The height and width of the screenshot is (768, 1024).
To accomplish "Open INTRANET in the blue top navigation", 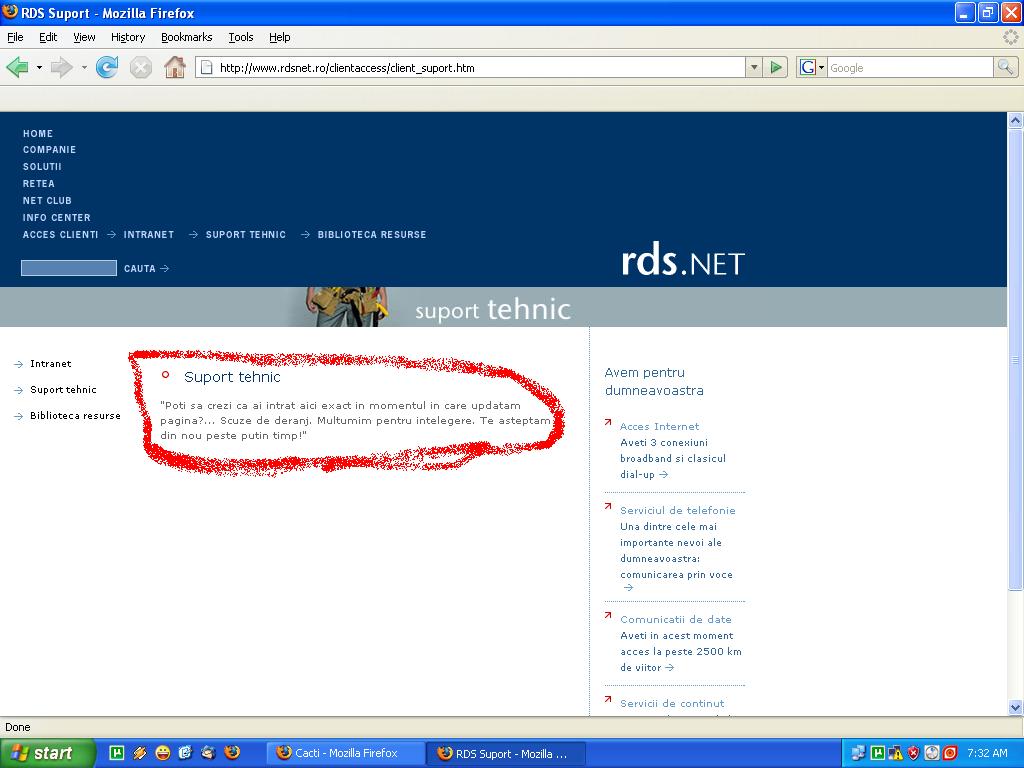I will pyautogui.click(x=149, y=234).
